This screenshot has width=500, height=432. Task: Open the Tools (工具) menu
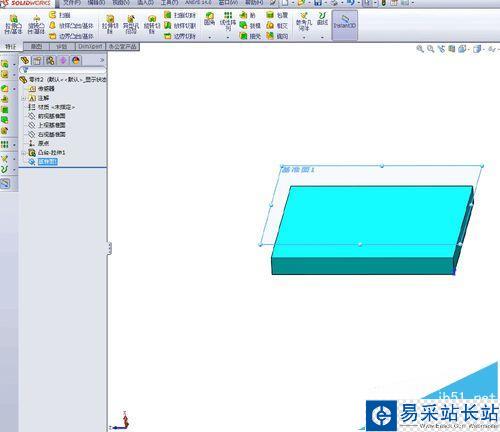coord(169,3)
